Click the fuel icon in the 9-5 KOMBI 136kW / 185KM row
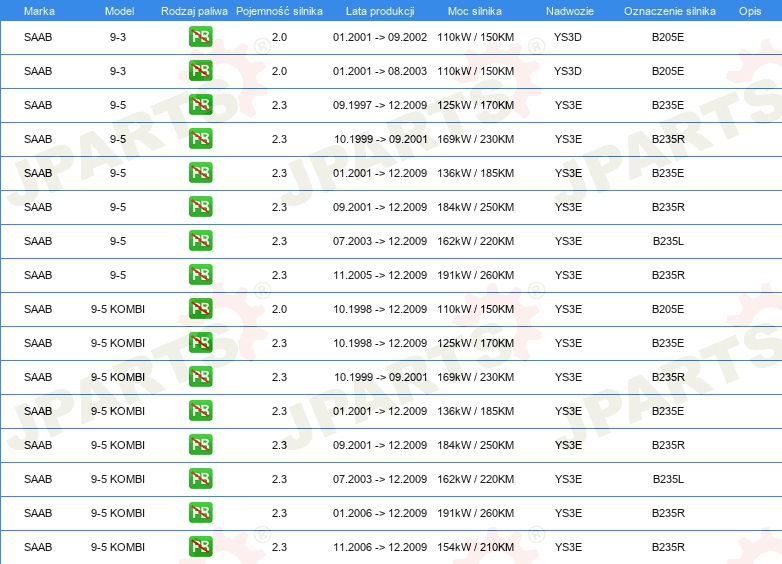Image resolution: width=782 pixels, height=564 pixels. click(200, 411)
